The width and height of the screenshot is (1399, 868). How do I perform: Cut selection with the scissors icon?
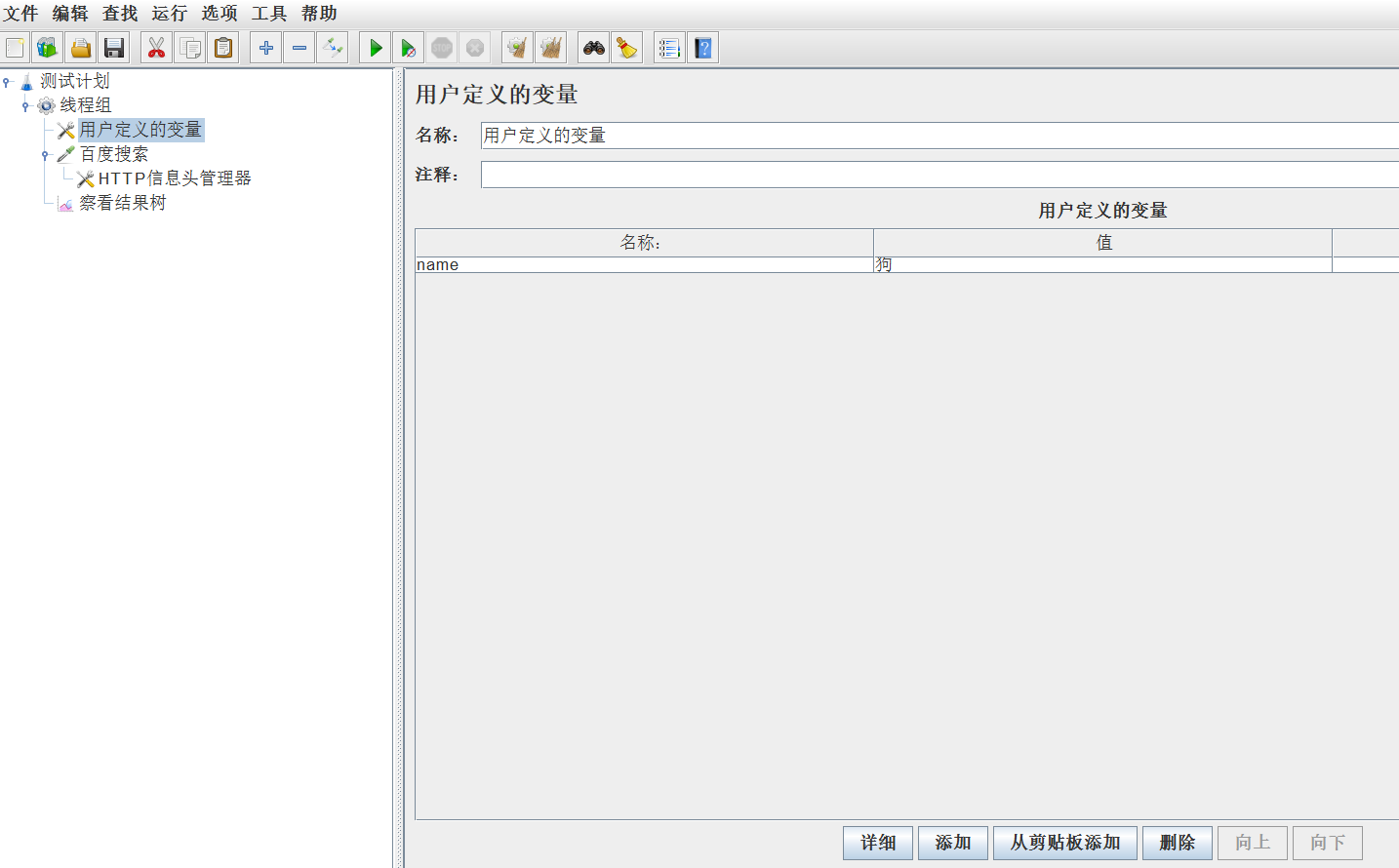pyautogui.click(x=156, y=48)
